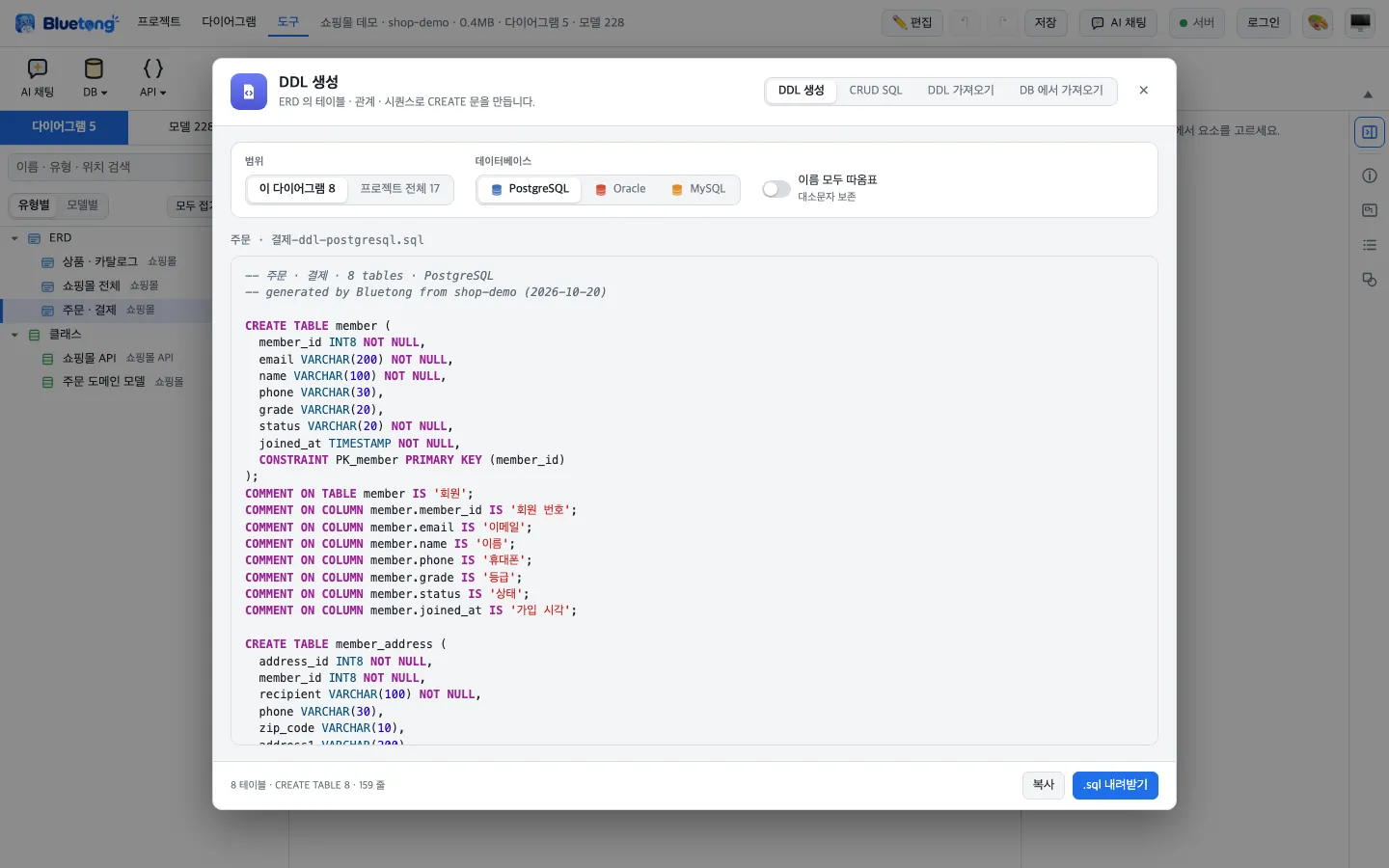1389x868 pixels.
Task: Click the undo arrow in top bar
Action: [x=964, y=22]
